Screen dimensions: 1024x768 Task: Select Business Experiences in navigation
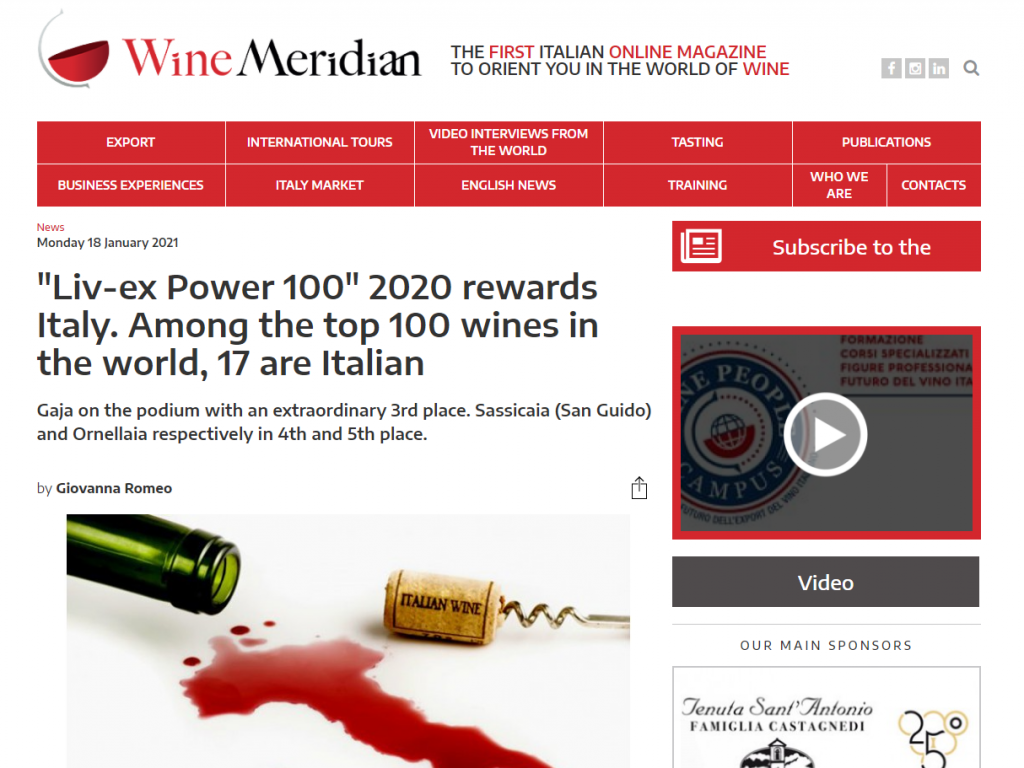(131, 185)
